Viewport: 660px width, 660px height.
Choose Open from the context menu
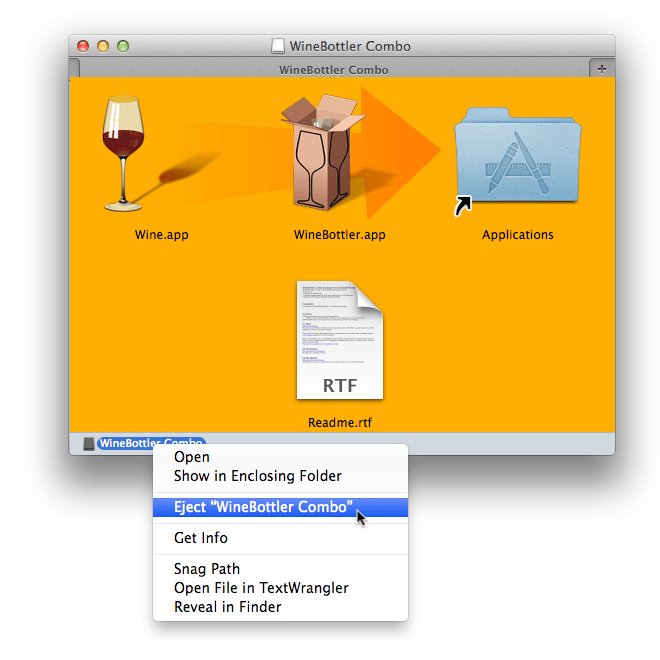point(280,457)
